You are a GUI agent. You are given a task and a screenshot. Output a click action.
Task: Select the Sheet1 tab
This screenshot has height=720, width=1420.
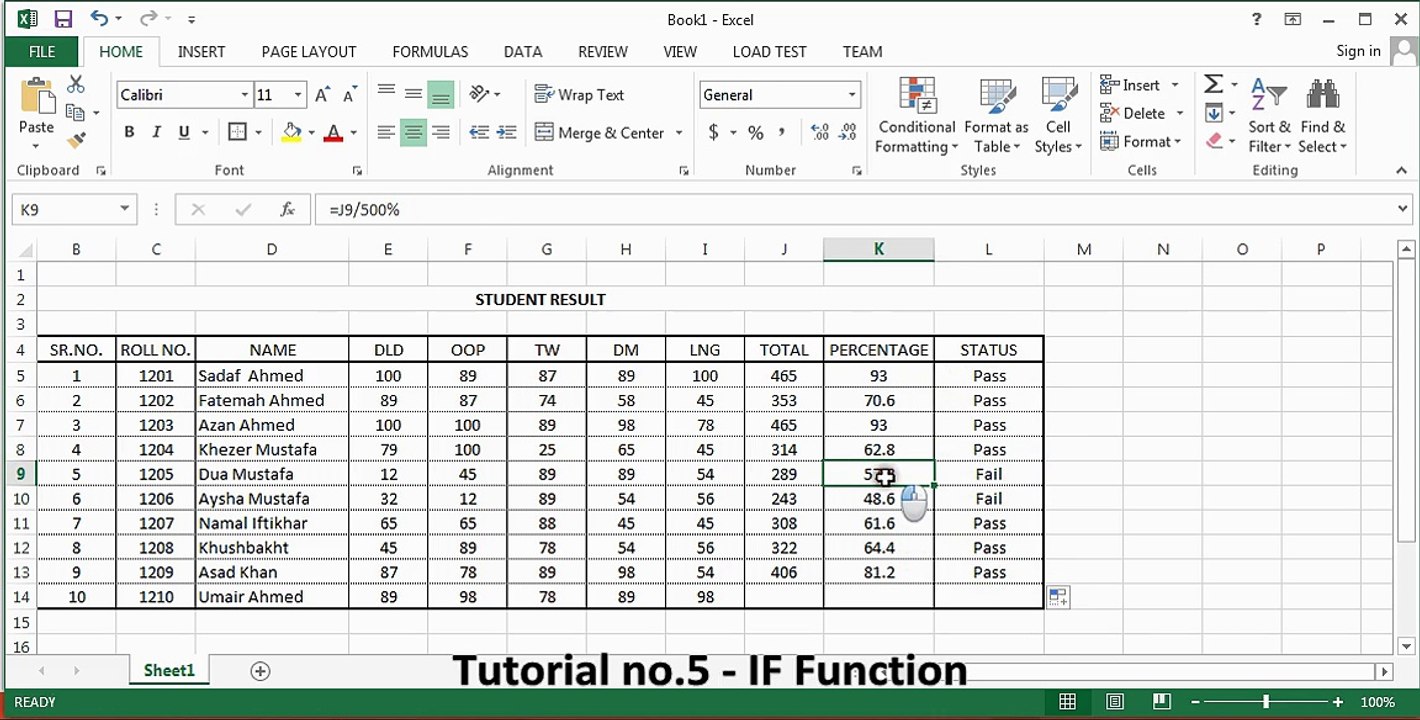click(169, 670)
